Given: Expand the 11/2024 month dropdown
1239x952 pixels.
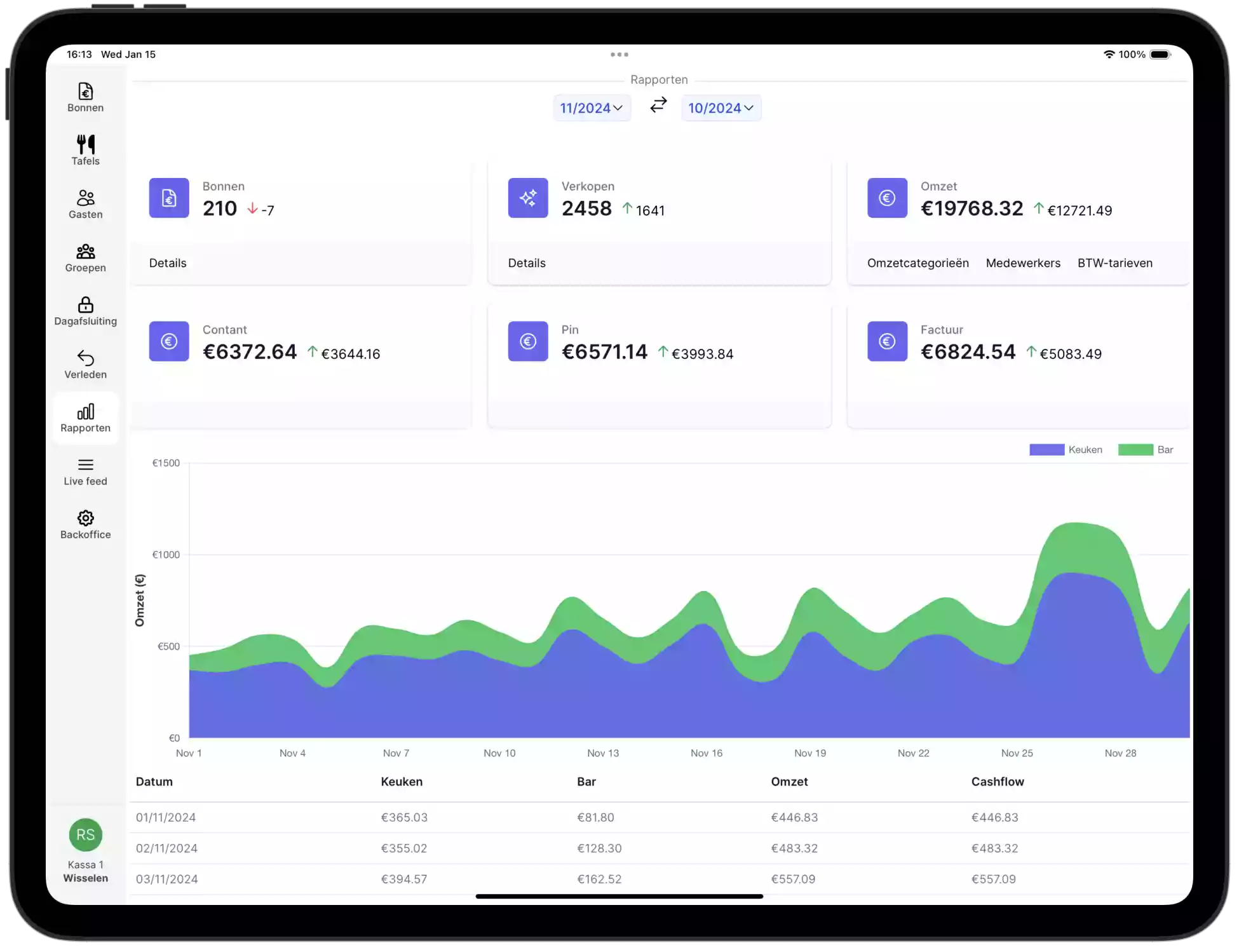Looking at the screenshot, I should click(x=590, y=107).
